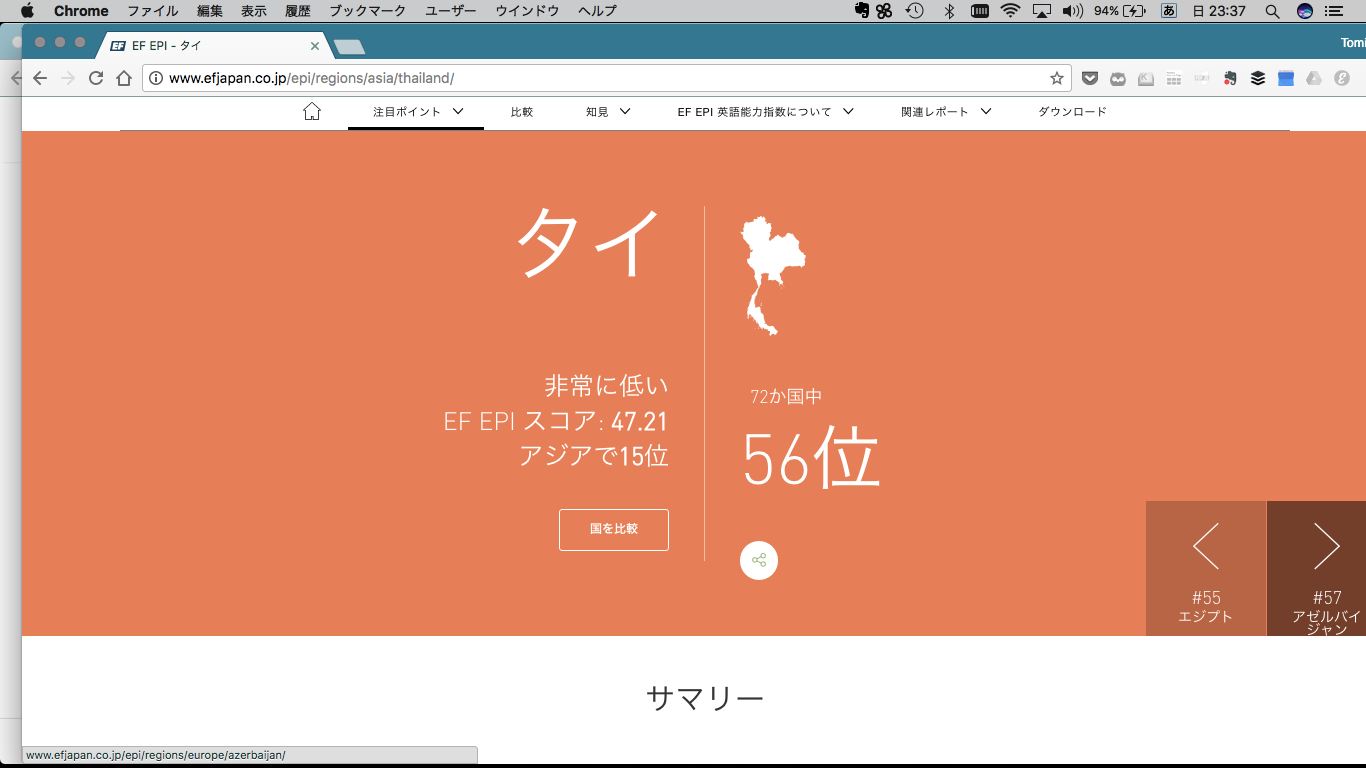The width and height of the screenshot is (1366, 768).
Task: Click the サマリー heading
Action: 705,697
